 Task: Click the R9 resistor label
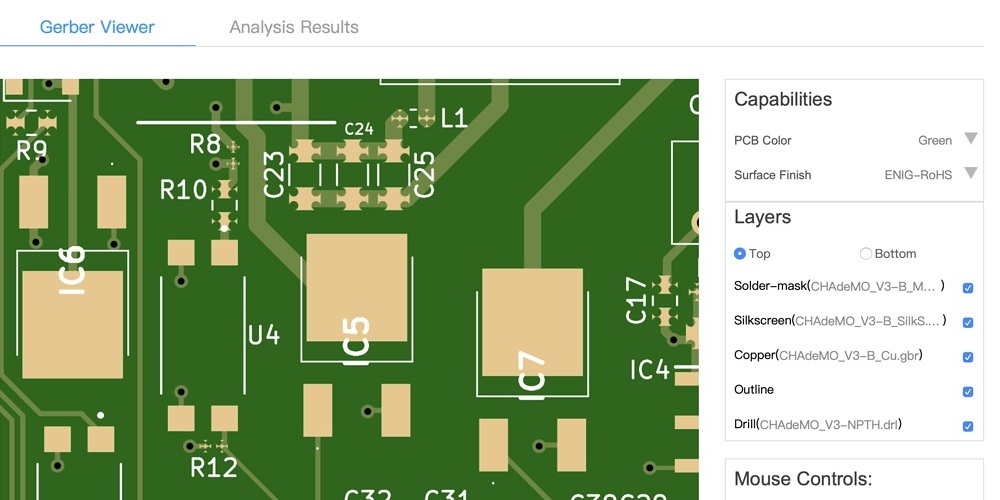coord(31,151)
